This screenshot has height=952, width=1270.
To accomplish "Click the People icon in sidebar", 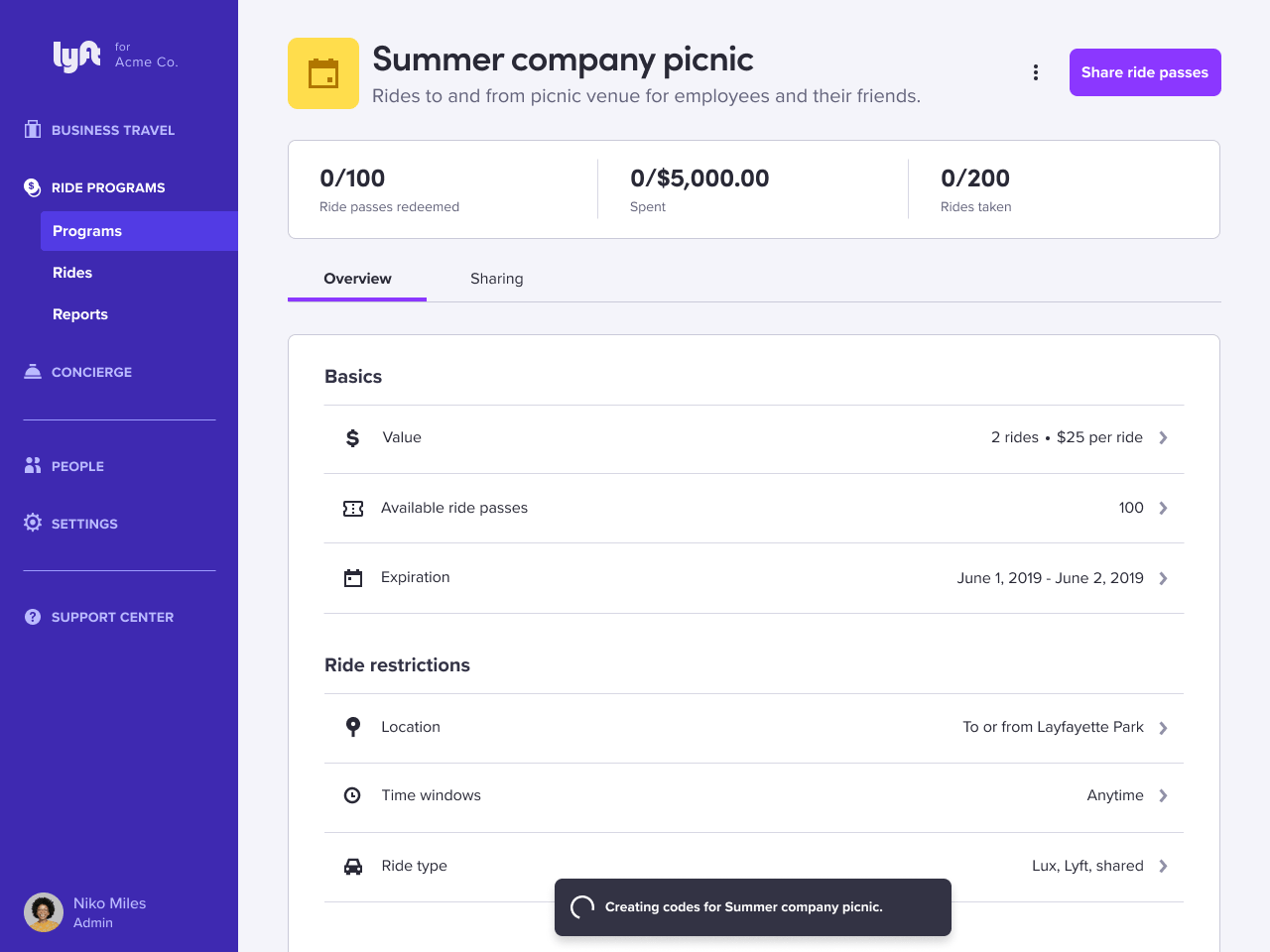I will (x=33, y=465).
